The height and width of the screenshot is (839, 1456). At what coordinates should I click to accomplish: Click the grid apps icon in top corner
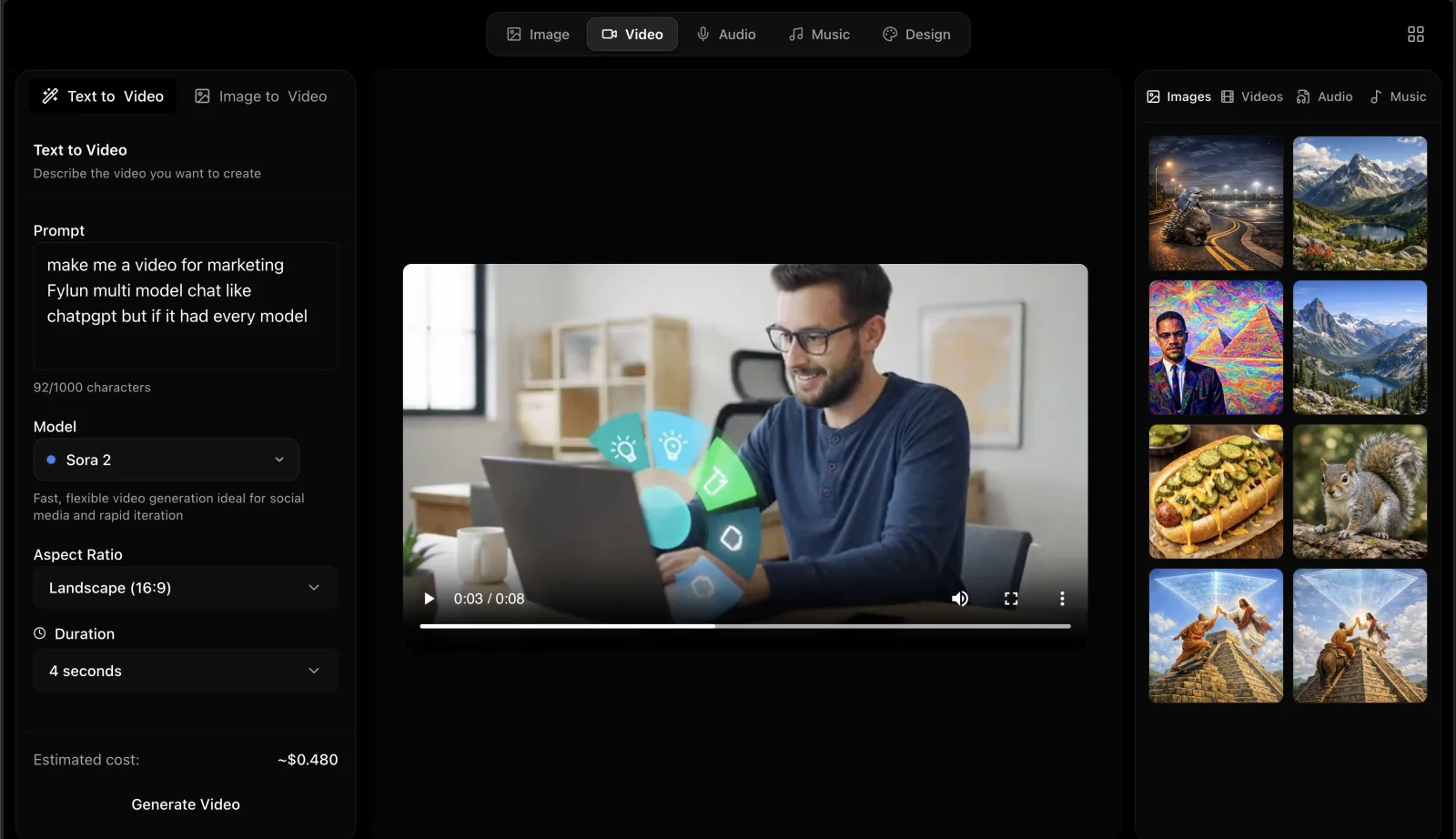point(1415,35)
